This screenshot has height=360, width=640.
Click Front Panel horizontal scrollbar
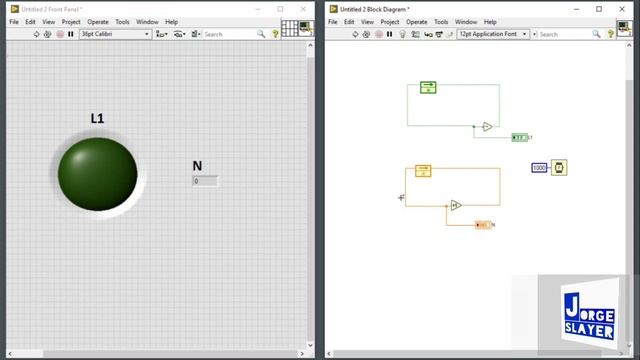pos(170,353)
